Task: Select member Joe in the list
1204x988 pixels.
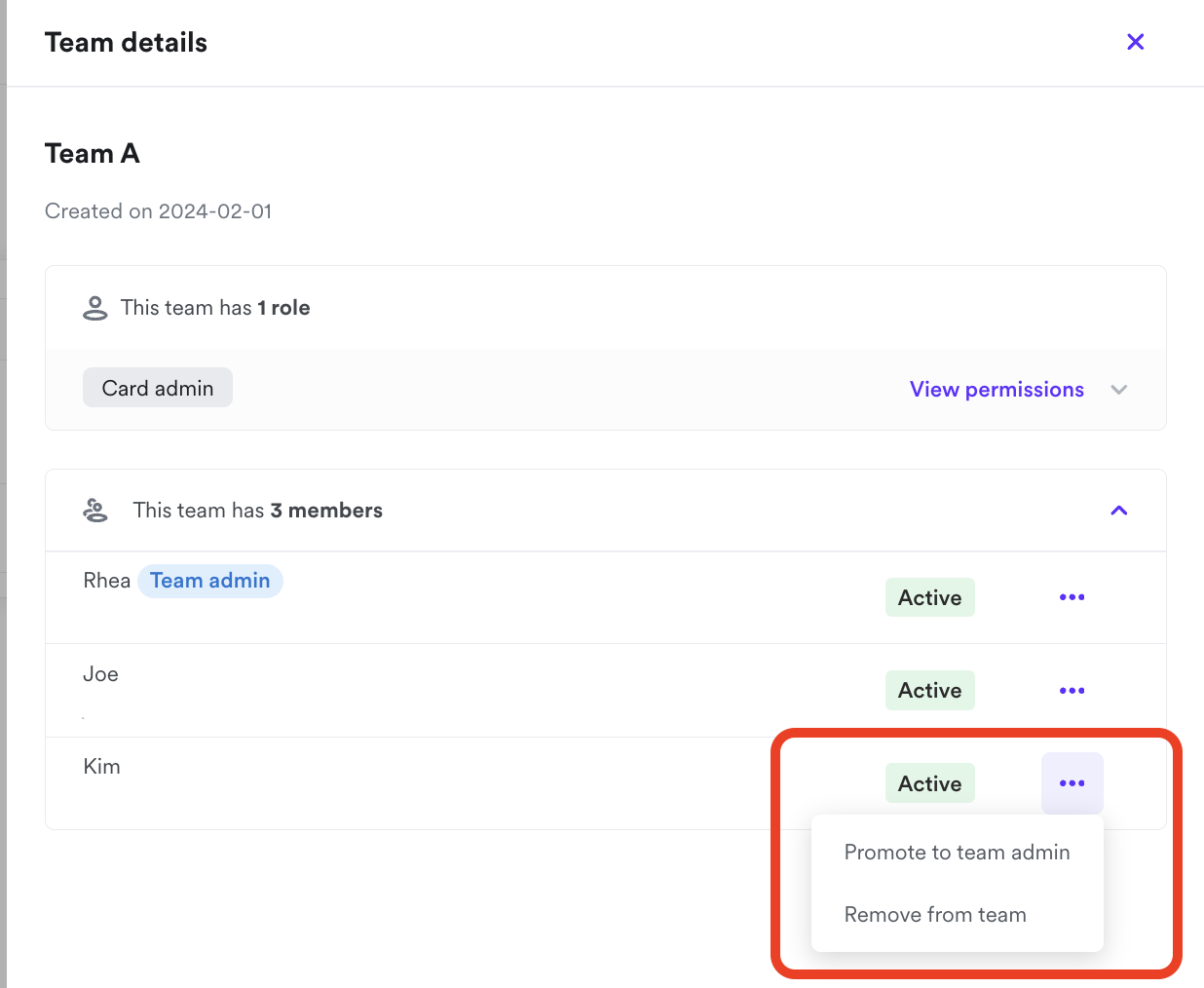Action: 101,674
